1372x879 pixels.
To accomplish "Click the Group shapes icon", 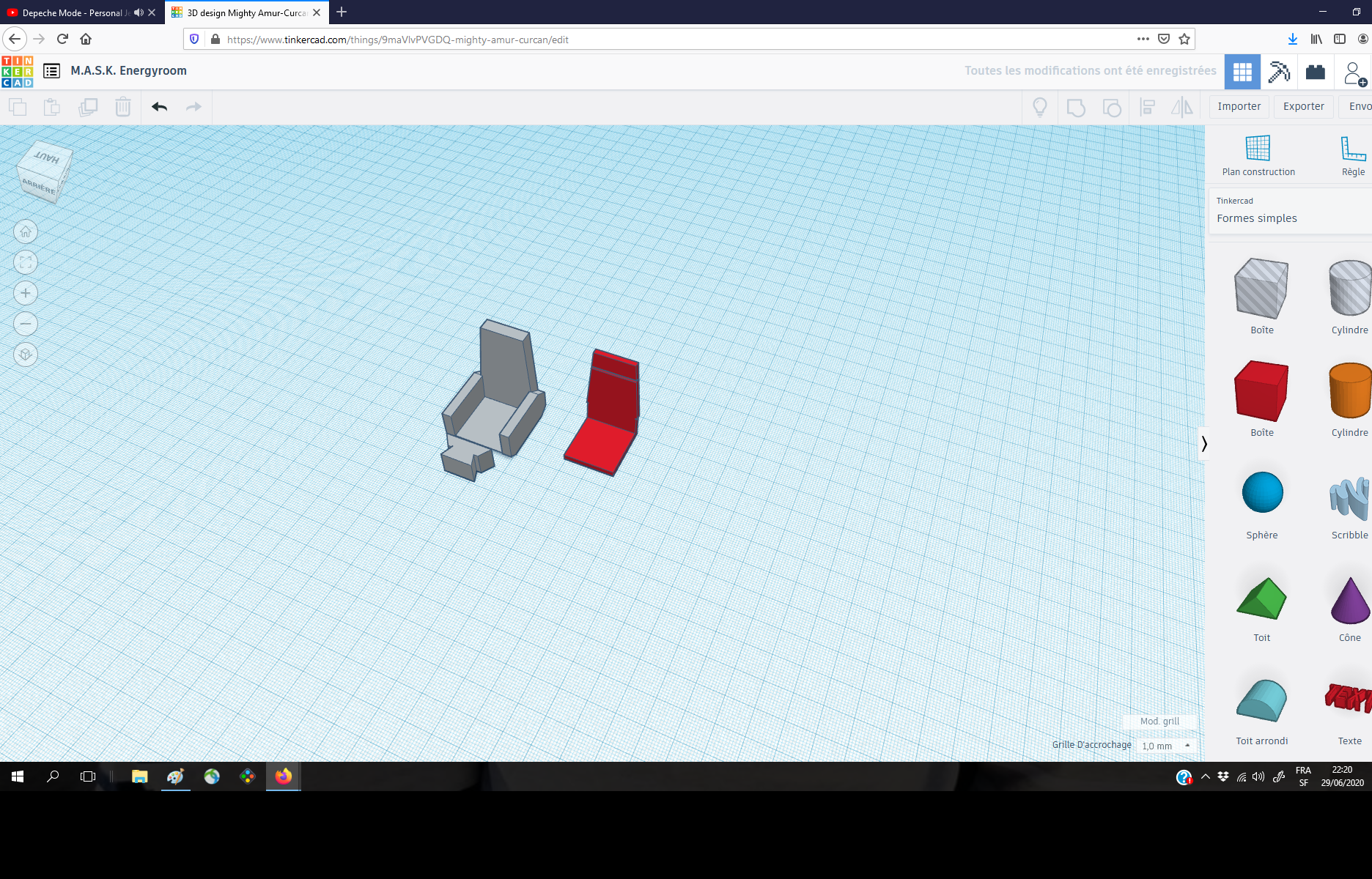I will tap(1076, 108).
